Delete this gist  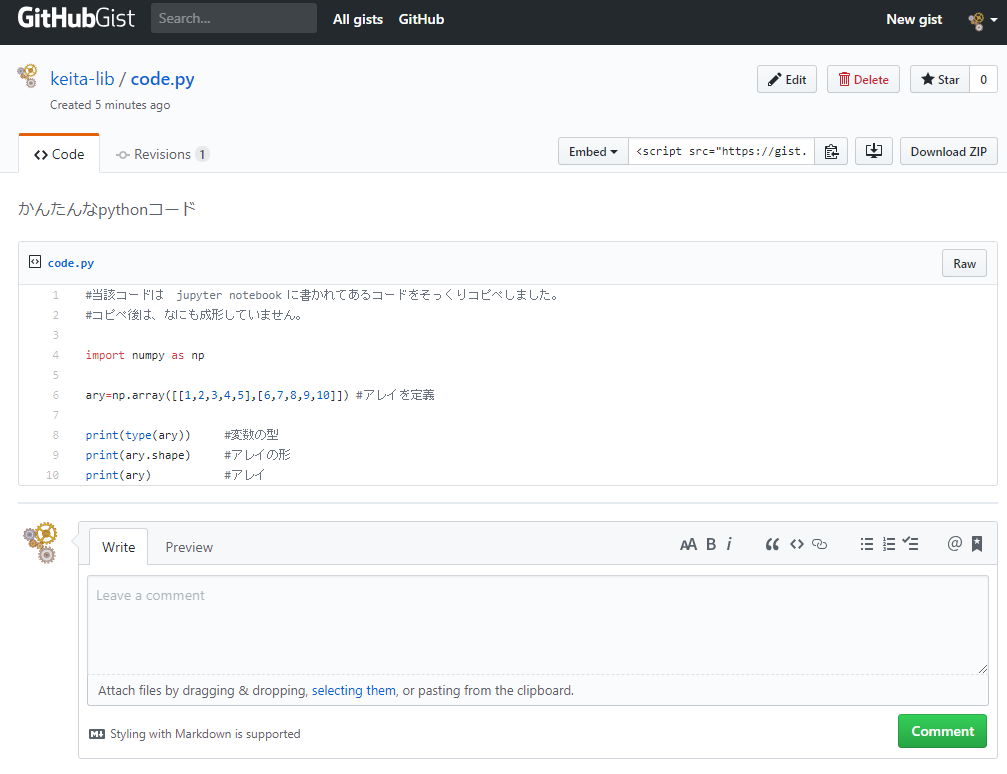(x=863, y=80)
